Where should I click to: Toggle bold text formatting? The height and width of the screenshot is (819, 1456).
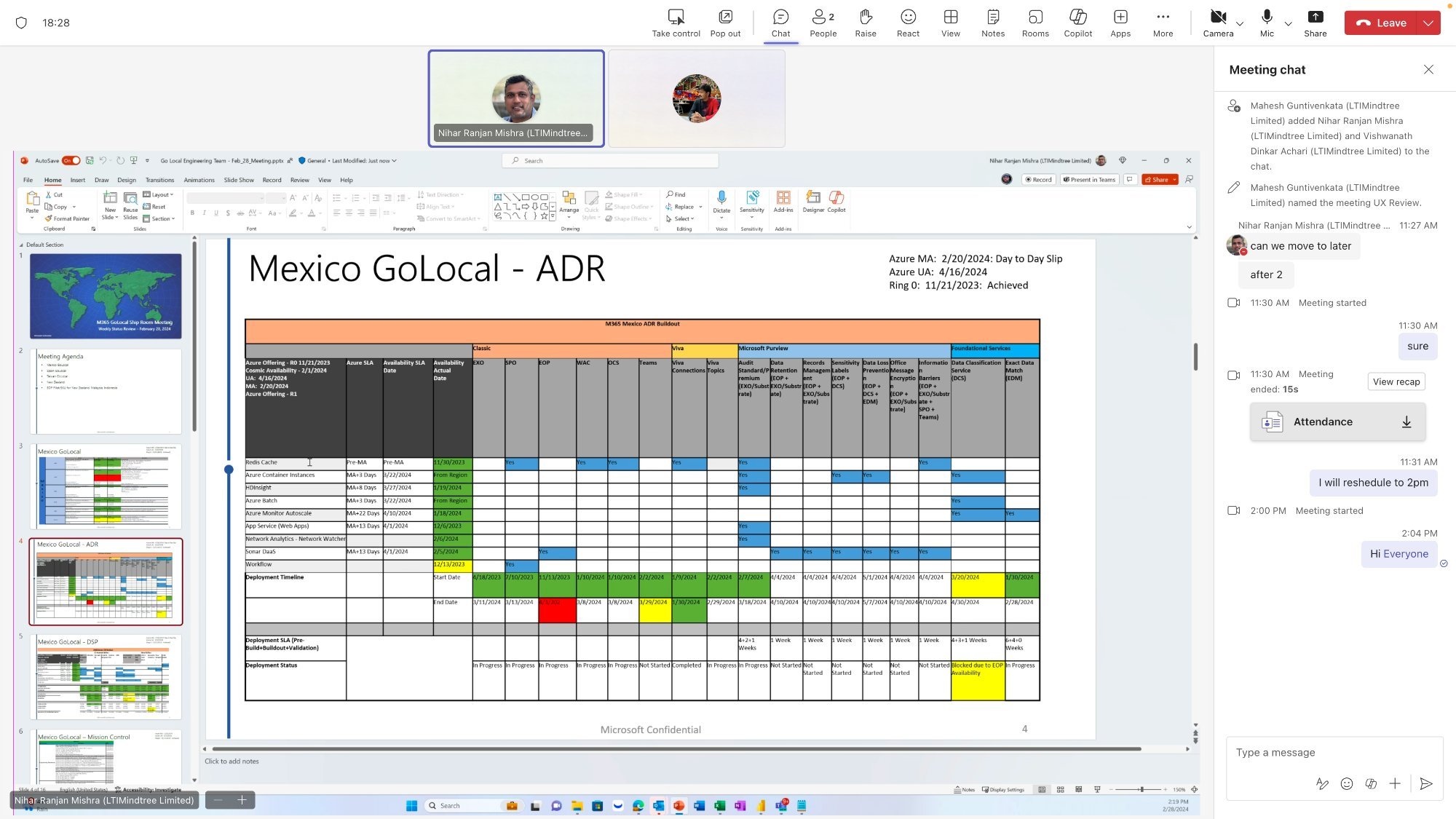(192, 213)
